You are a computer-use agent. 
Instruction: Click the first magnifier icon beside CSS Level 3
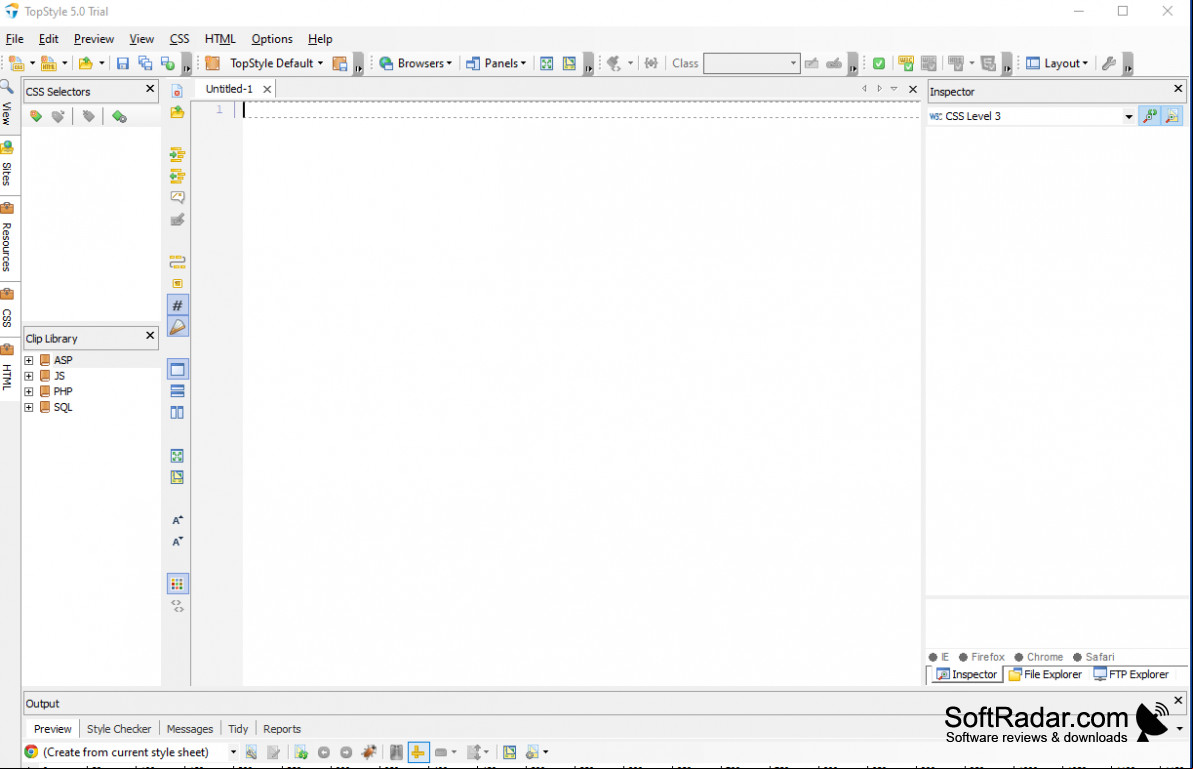[x=1150, y=116]
